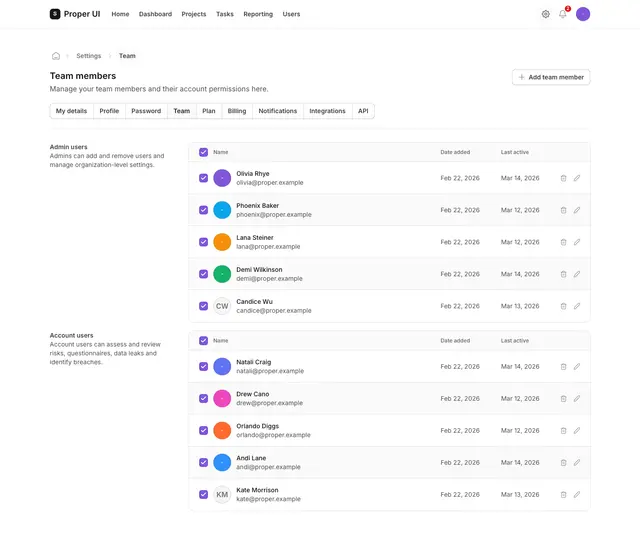Open Projects in top navigation

point(194,14)
